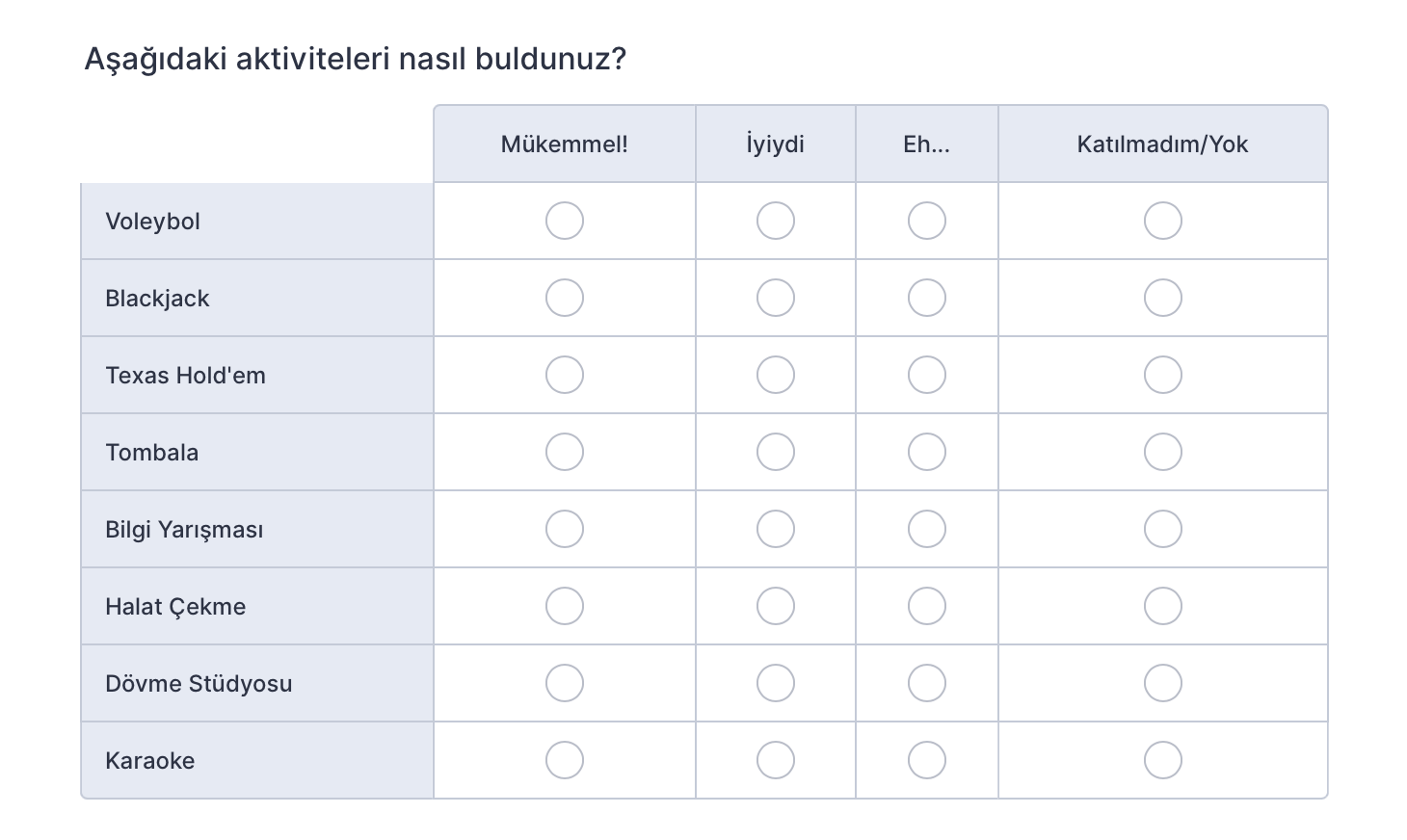Choose Eh... for Karaoke
The height and width of the screenshot is (840, 1407).
pyautogui.click(x=927, y=760)
